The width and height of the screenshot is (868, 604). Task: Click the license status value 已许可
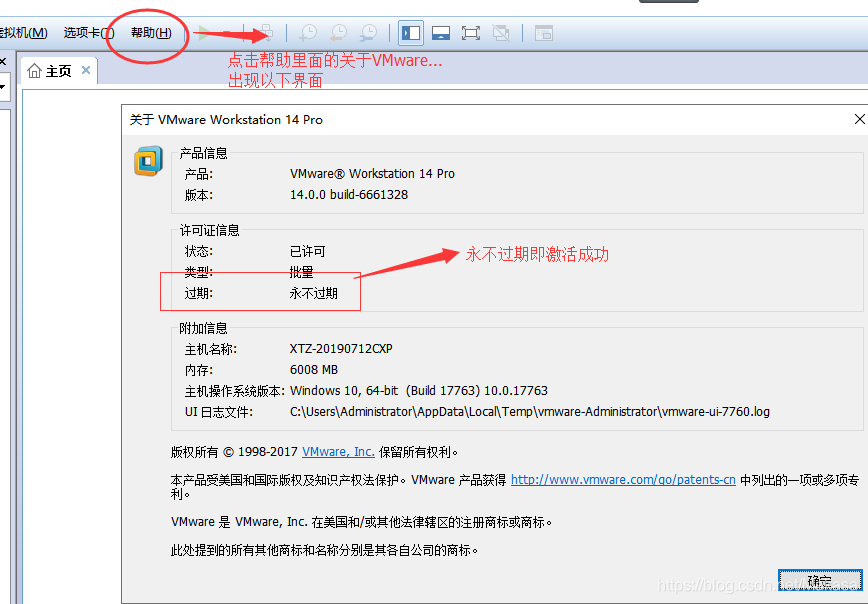click(307, 251)
